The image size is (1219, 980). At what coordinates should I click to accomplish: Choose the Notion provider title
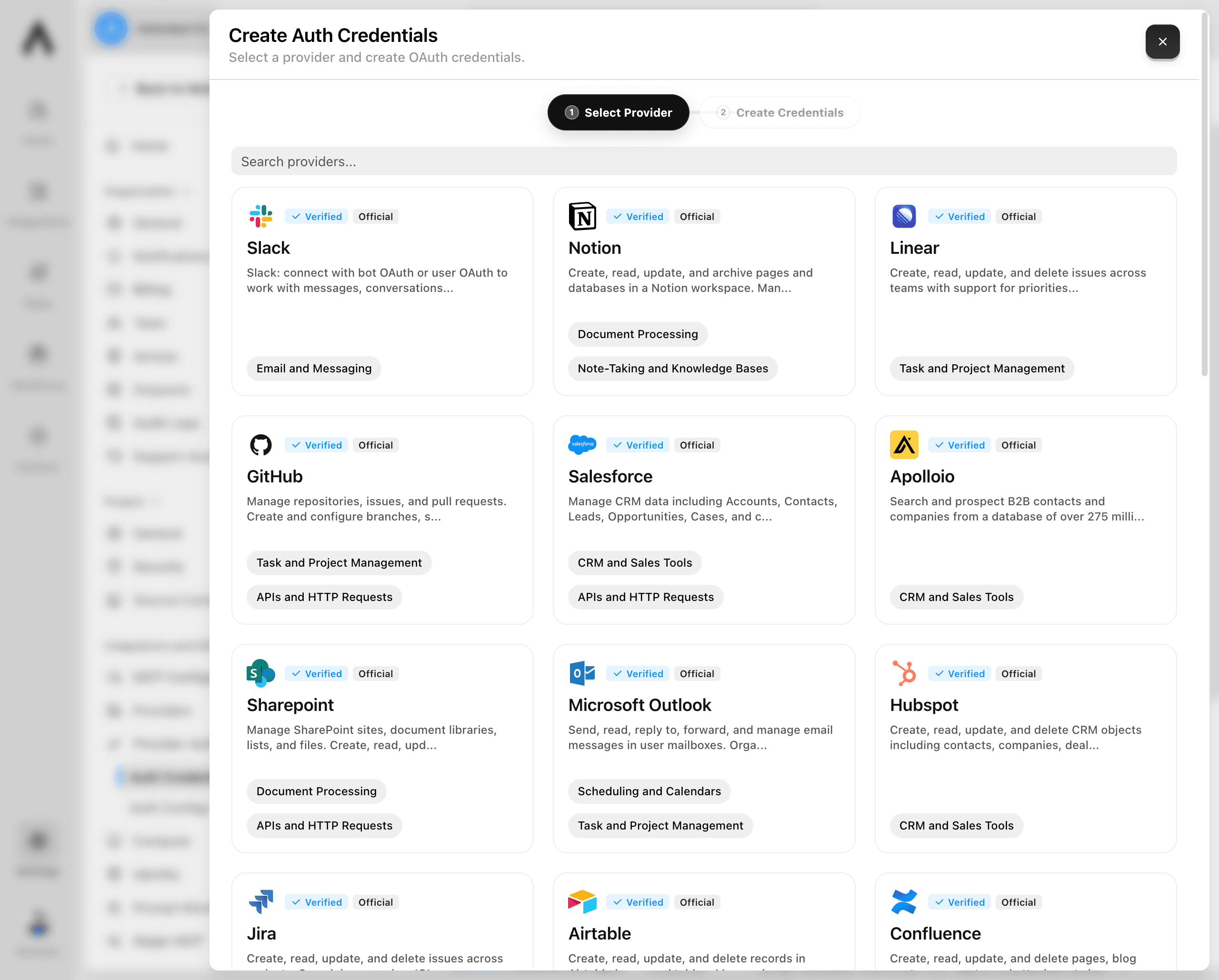coord(594,248)
